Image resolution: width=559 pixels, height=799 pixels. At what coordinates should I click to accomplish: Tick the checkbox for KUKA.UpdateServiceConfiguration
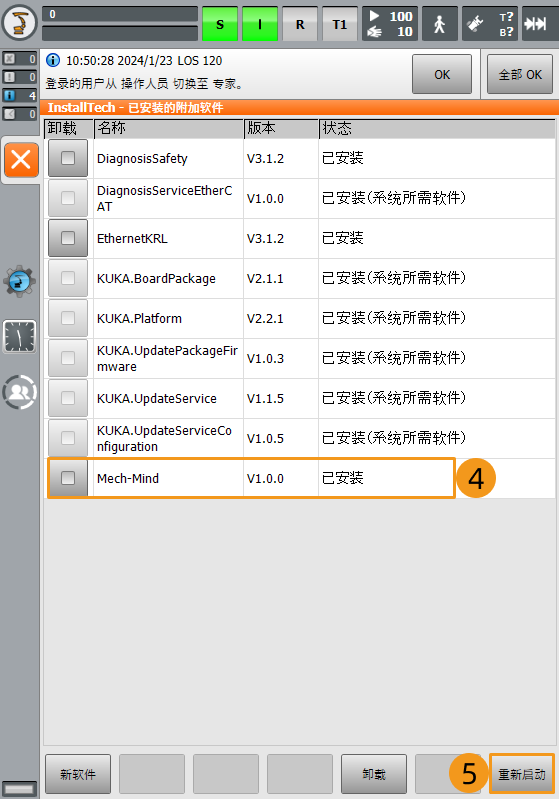pyautogui.click(x=68, y=438)
